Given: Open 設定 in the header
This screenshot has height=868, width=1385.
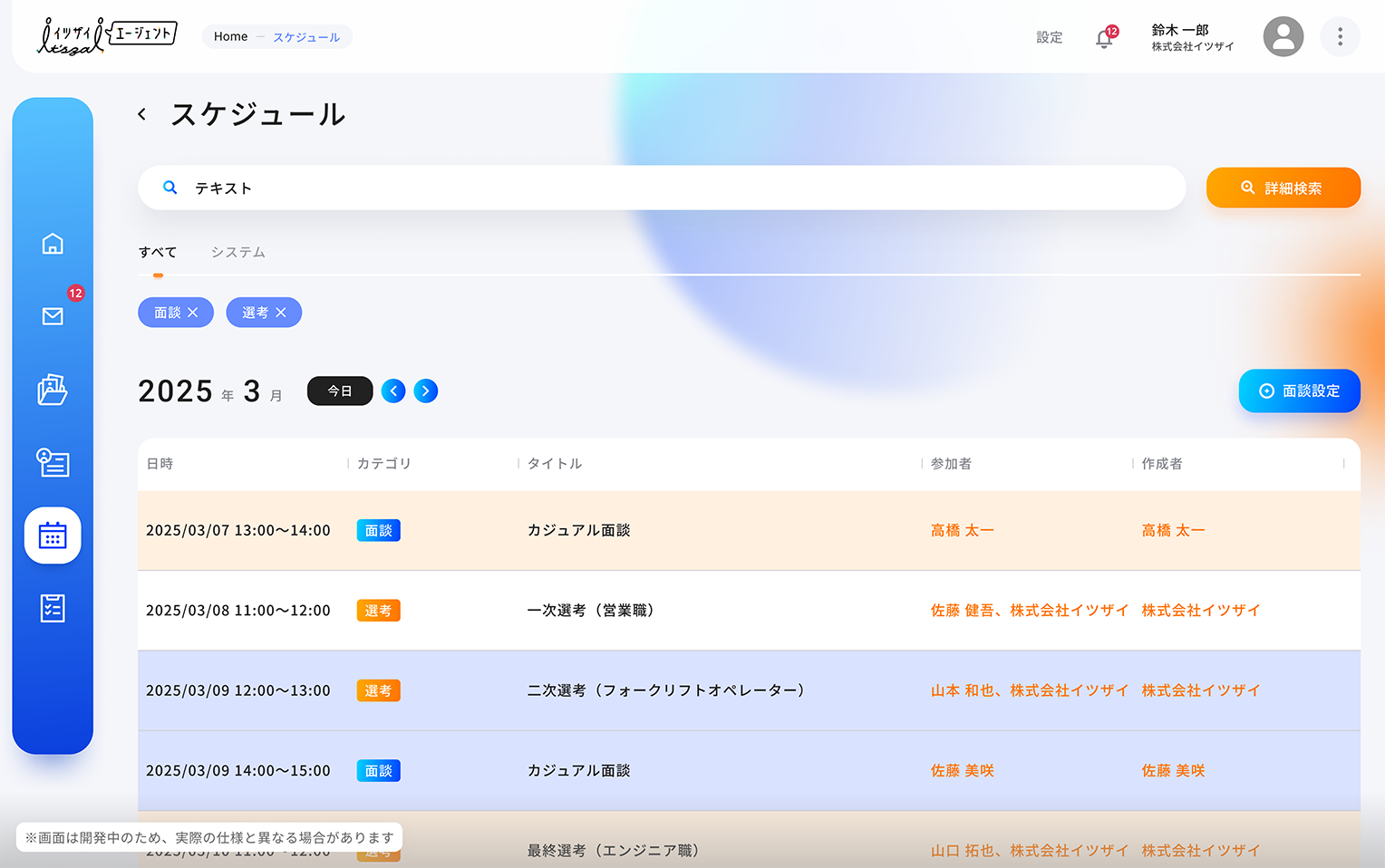Looking at the screenshot, I should pos(1050,37).
